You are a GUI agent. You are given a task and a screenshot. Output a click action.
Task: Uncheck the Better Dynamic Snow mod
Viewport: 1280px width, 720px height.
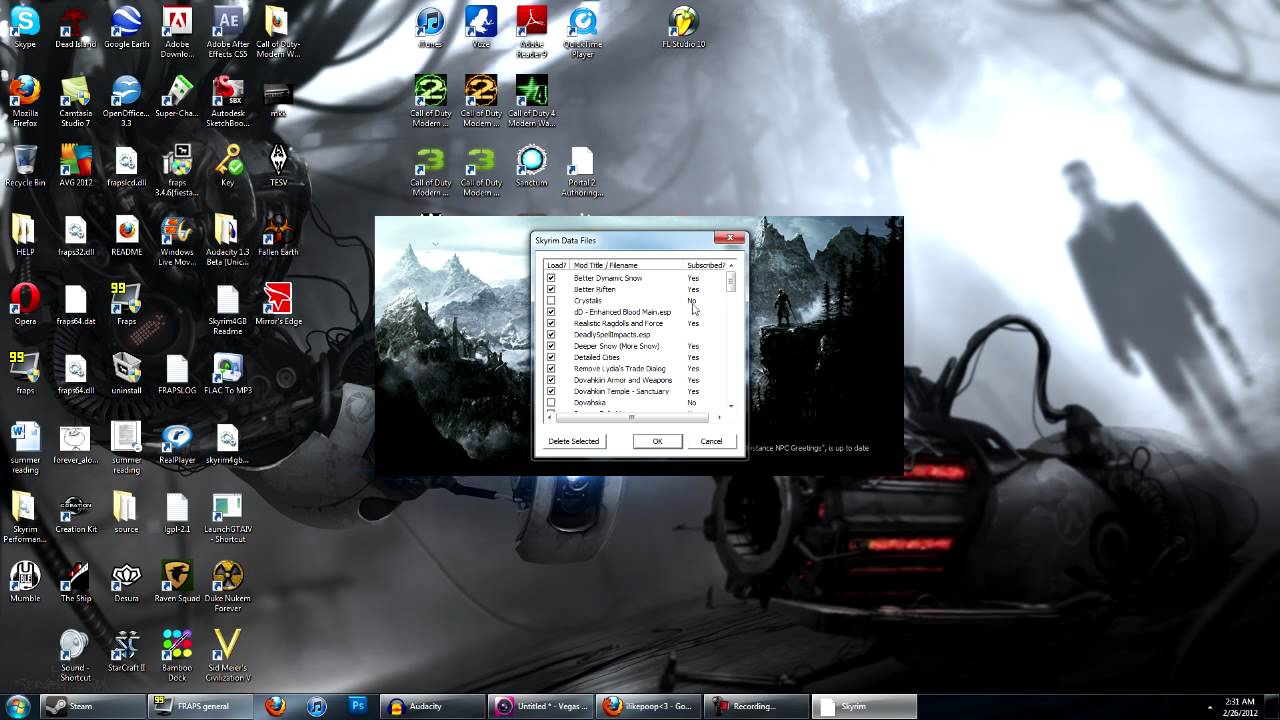[x=551, y=278]
